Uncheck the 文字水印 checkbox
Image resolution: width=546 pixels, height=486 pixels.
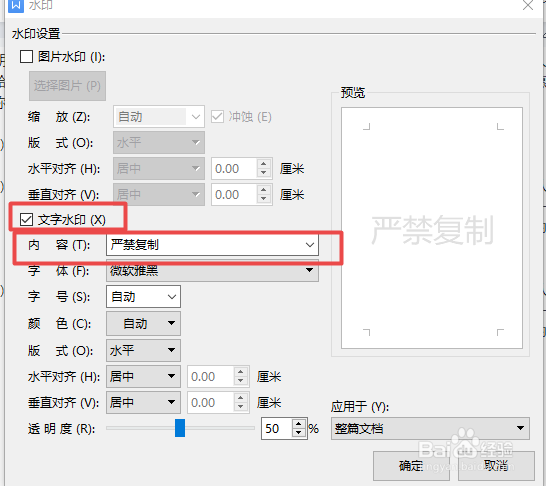tap(26, 220)
